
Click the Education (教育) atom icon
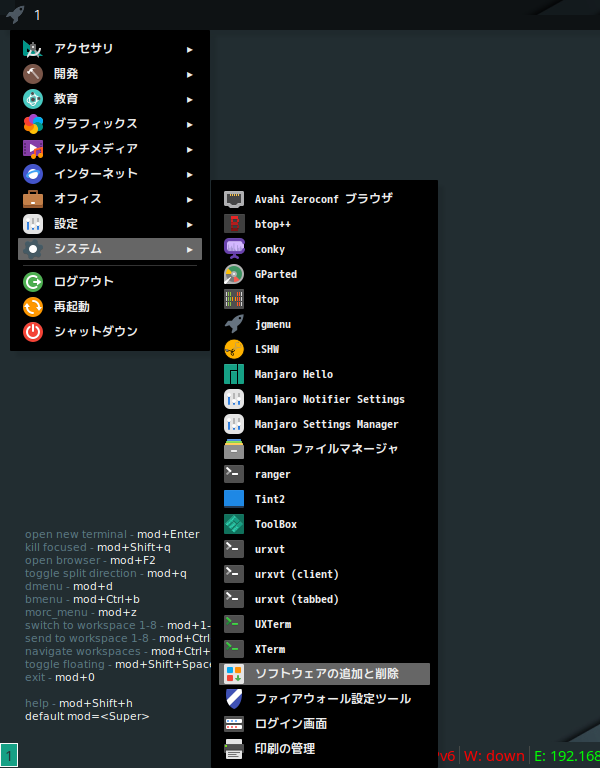(x=33, y=99)
